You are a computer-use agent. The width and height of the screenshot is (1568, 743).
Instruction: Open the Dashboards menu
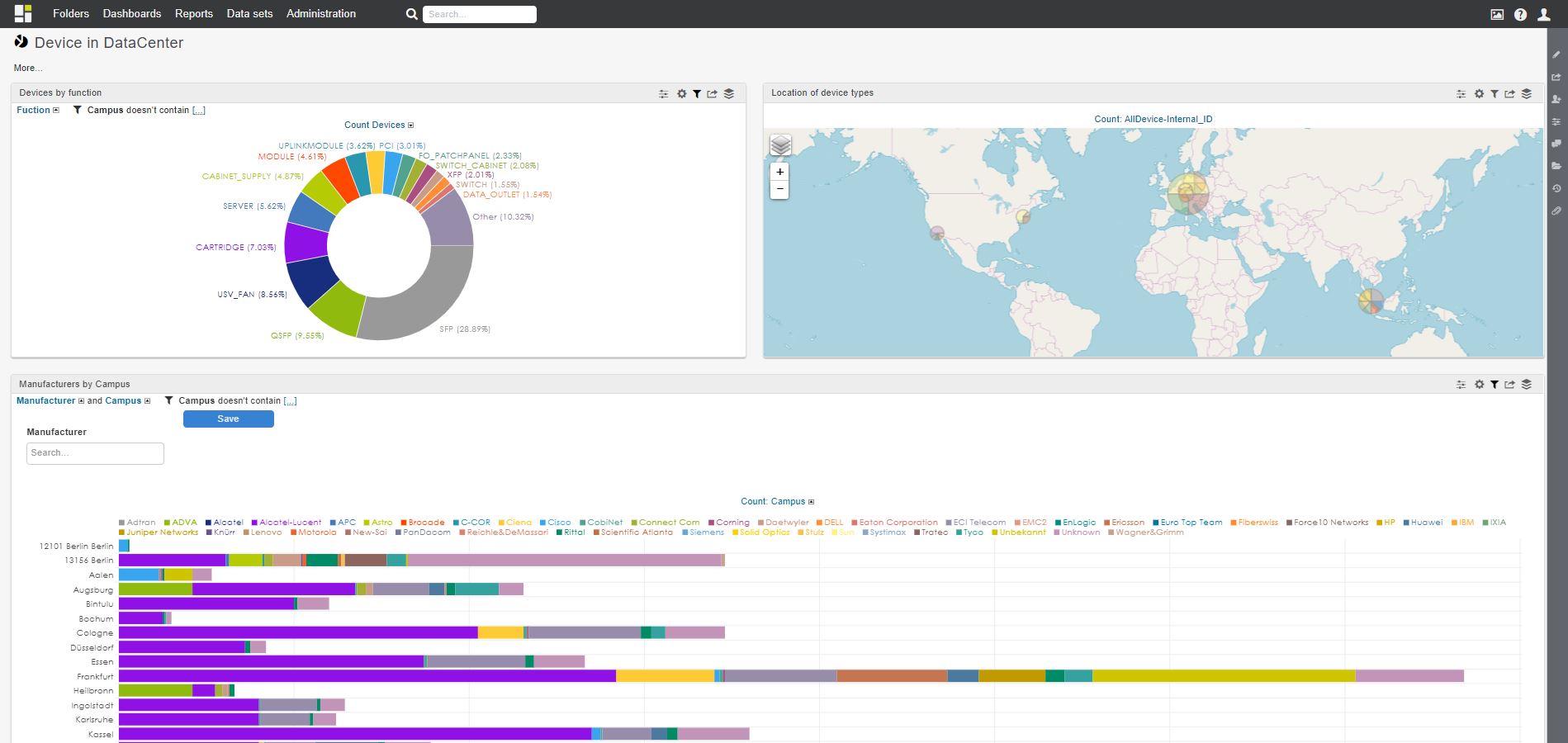tap(131, 13)
